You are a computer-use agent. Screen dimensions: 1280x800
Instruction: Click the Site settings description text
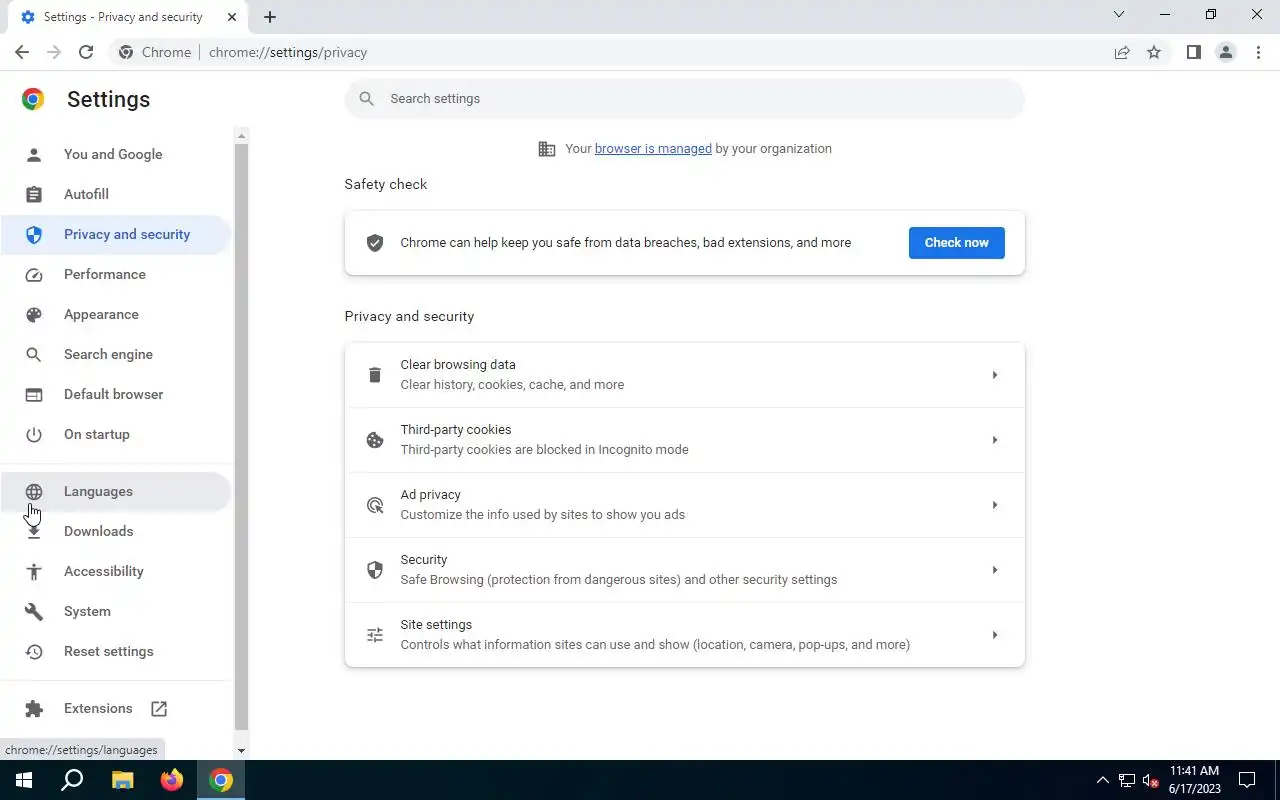point(655,645)
